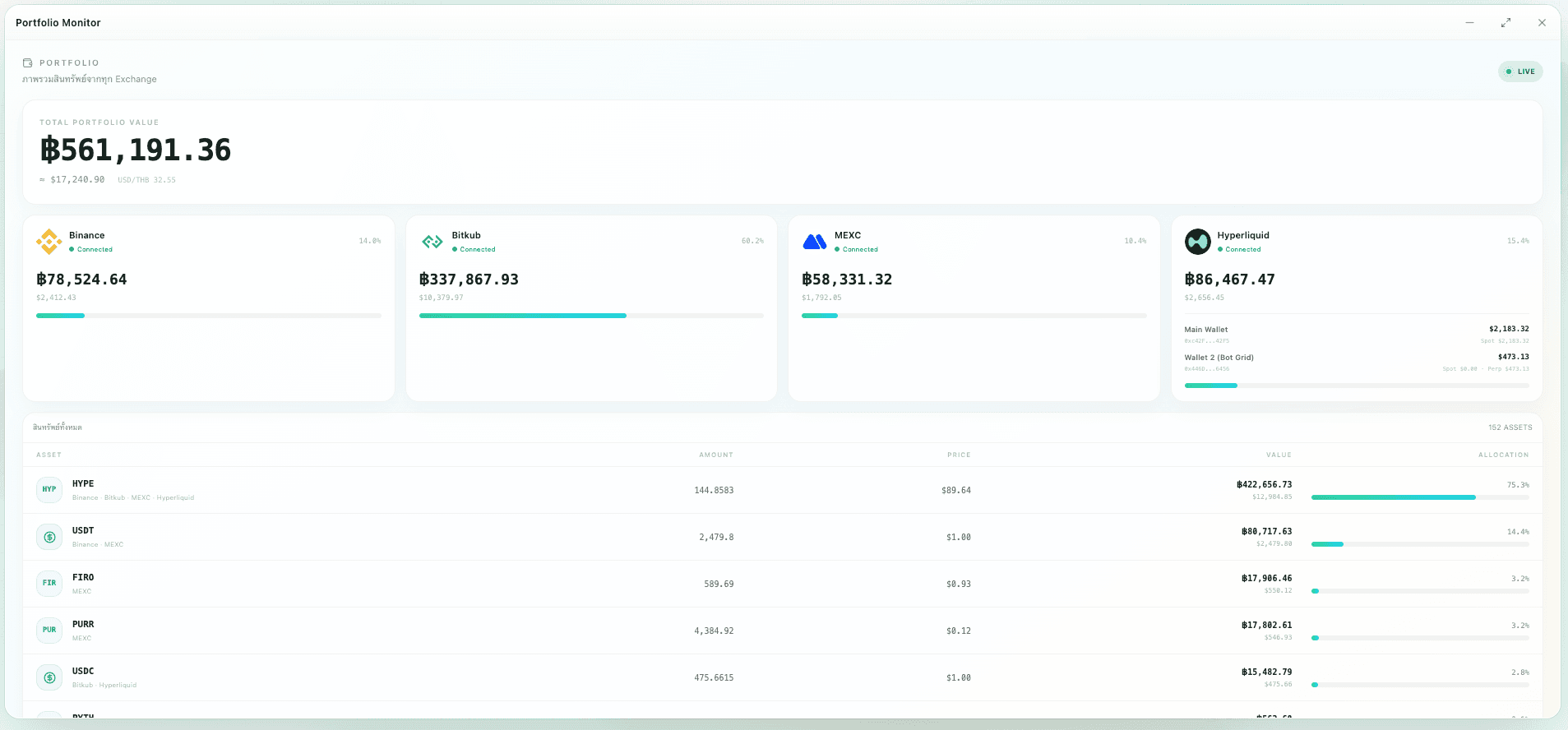Click the total portfolio value ฿561,191.36
Viewport: 1568px width, 730px height.
[x=136, y=150]
